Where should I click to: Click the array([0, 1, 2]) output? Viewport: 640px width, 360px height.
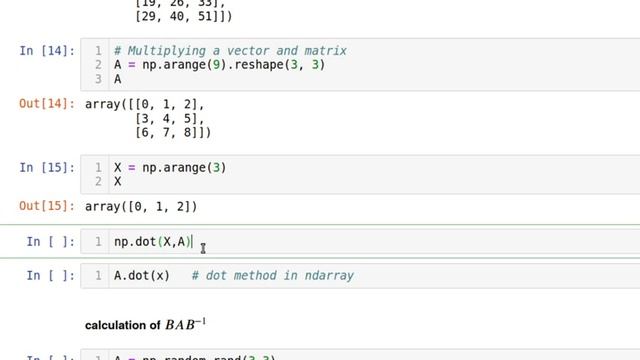tap(141, 207)
